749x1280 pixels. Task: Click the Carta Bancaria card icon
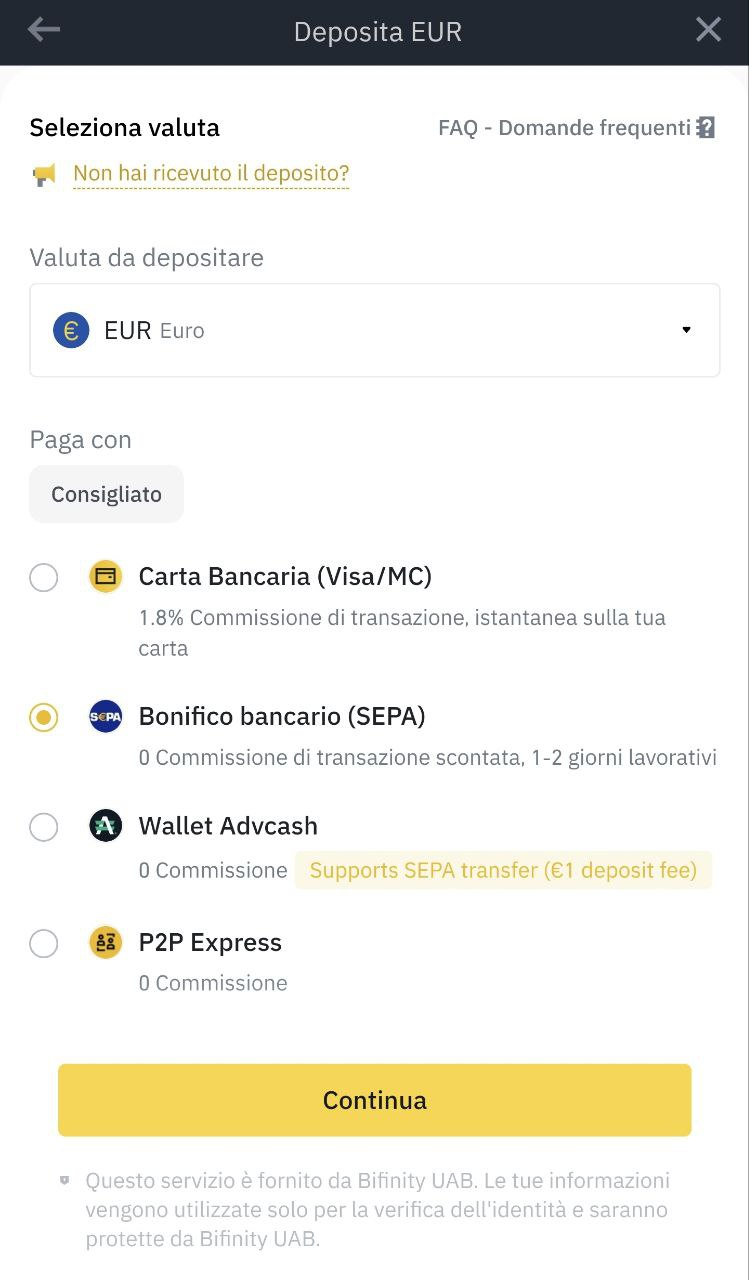pos(105,577)
